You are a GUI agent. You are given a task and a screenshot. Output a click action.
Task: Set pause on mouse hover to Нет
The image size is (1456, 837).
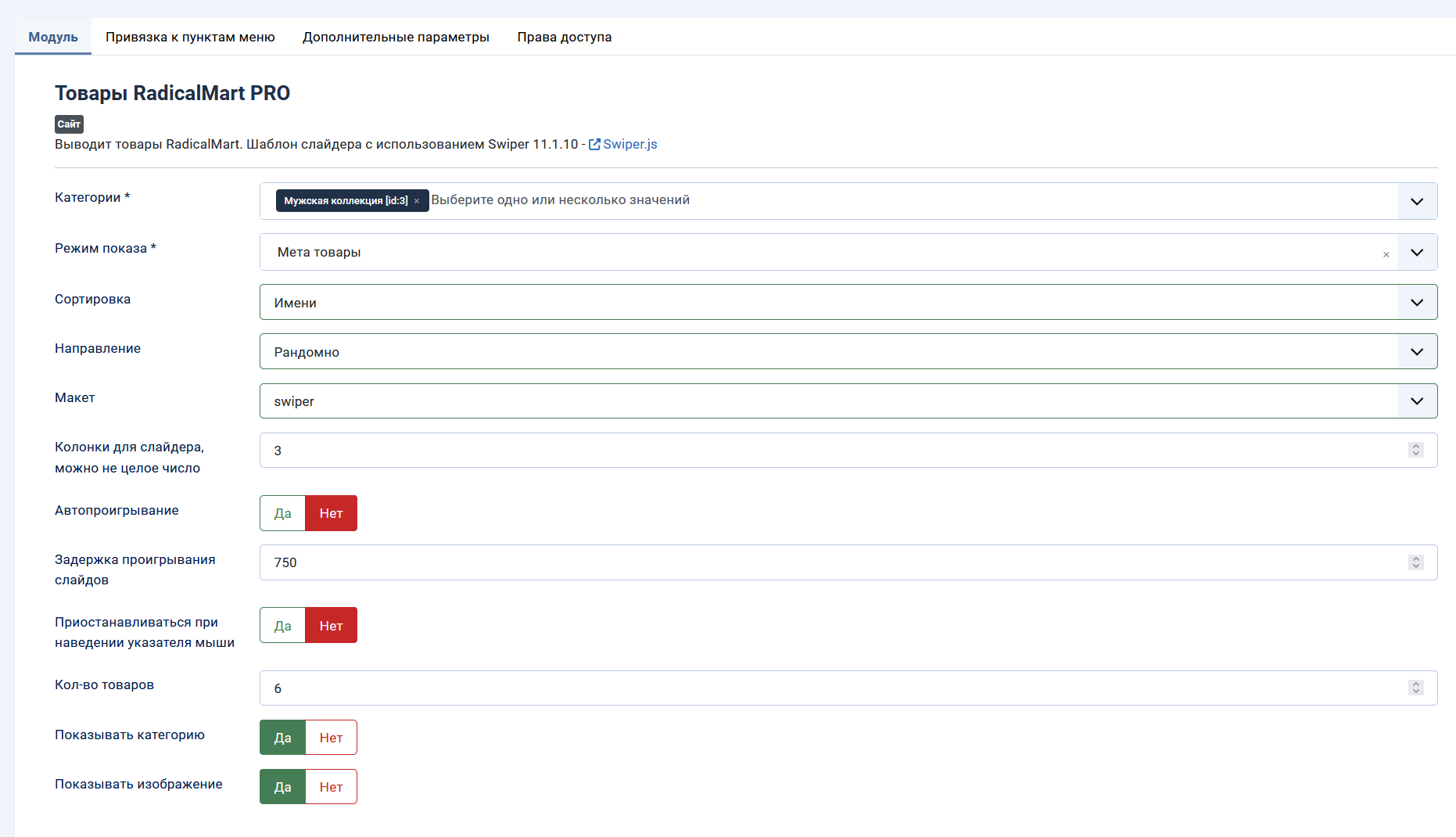pos(331,625)
